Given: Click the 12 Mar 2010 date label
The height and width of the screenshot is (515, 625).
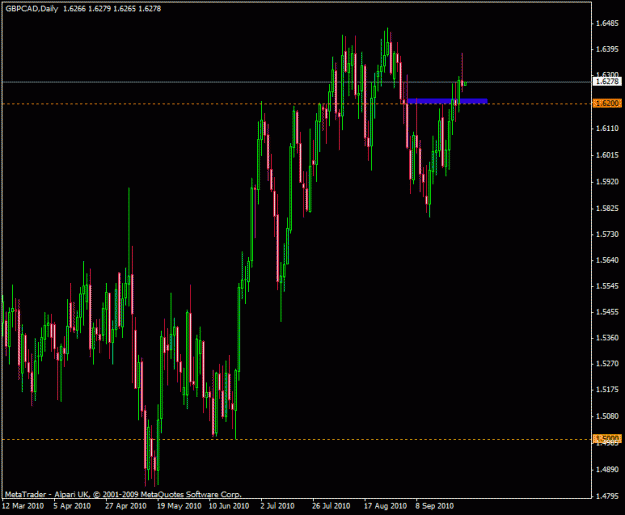Looking at the screenshot, I should tap(23, 506).
